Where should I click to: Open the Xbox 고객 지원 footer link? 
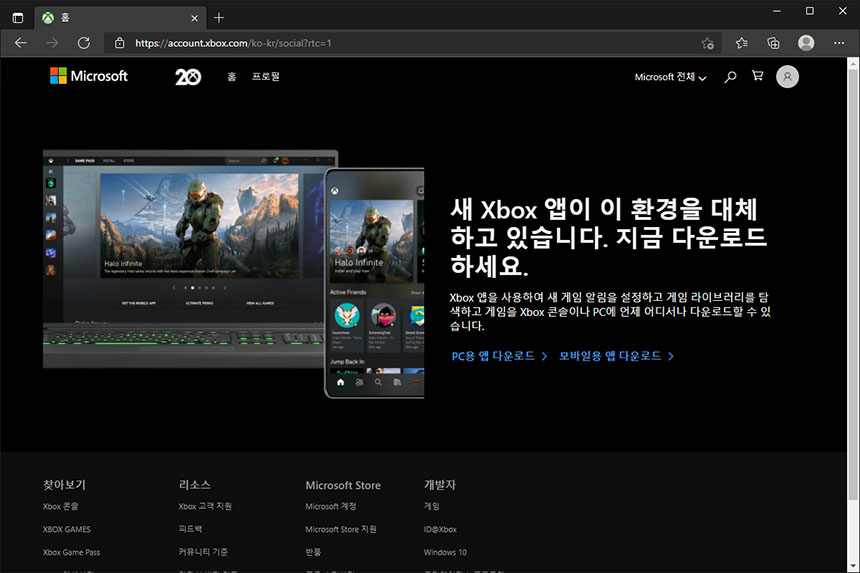pos(205,506)
